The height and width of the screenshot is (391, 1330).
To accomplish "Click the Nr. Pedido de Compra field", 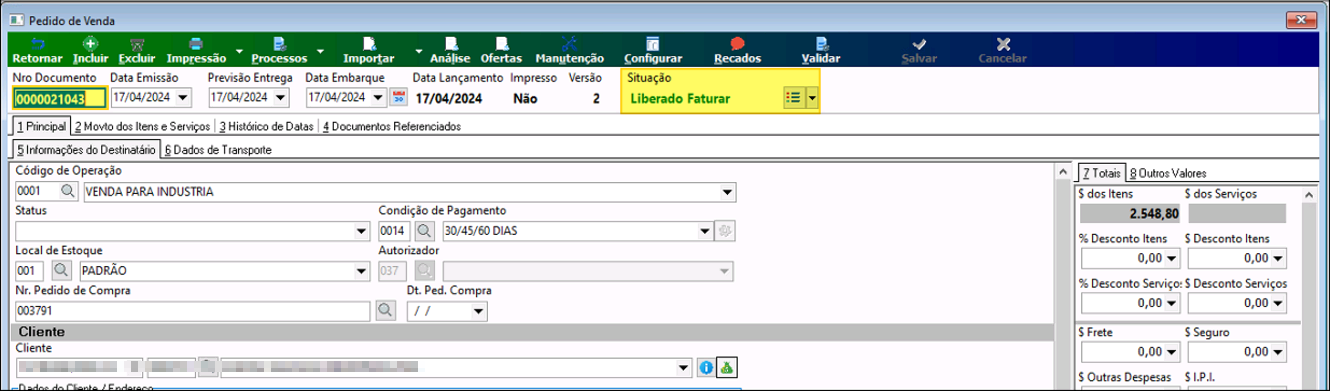I will pos(194,311).
